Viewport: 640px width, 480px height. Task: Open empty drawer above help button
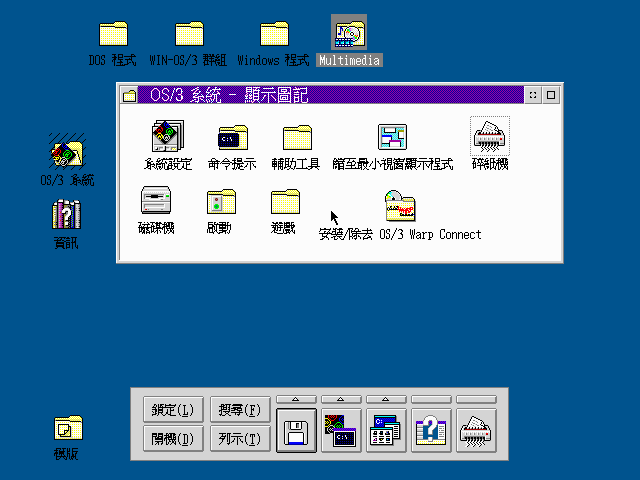[431, 399]
